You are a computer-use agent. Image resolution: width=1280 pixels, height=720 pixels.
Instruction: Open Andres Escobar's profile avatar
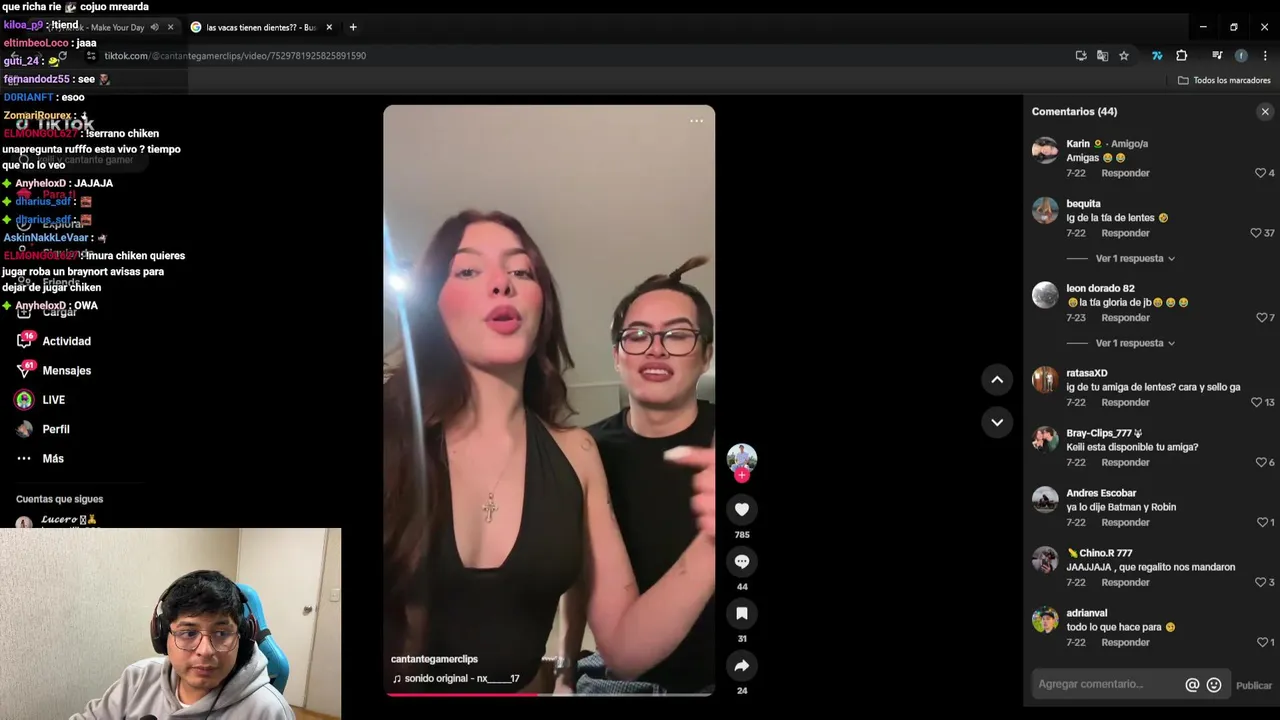1045,499
